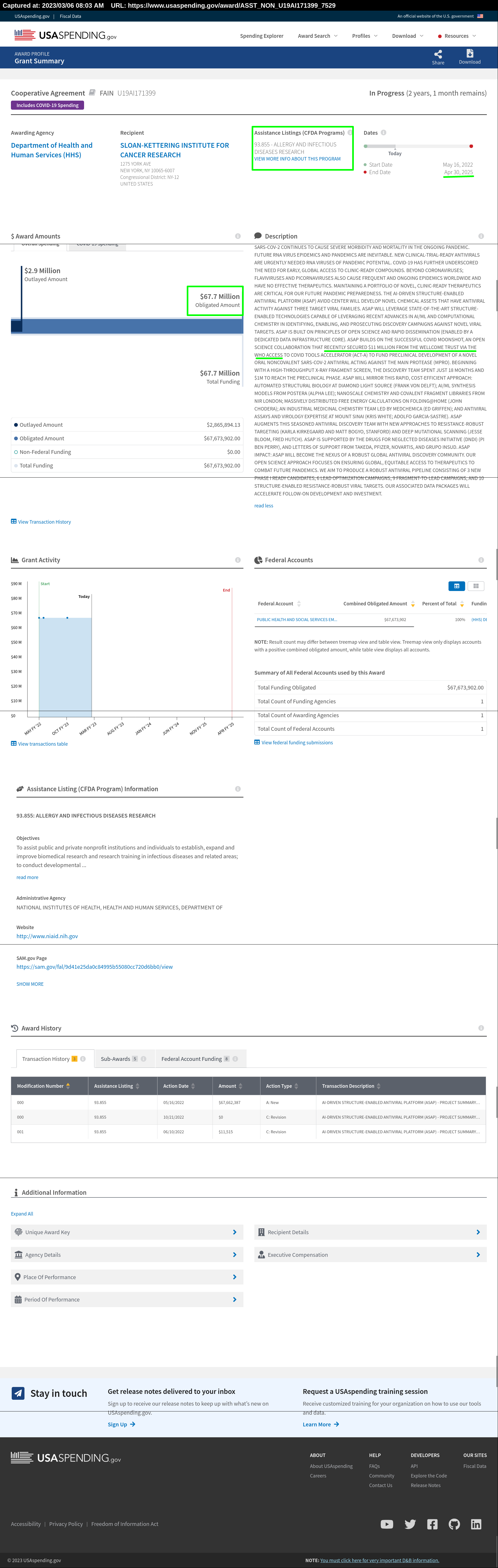The width and height of the screenshot is (498, 1568).
Task: Expand the Unique Award Key section
Action: point(127,1232)
